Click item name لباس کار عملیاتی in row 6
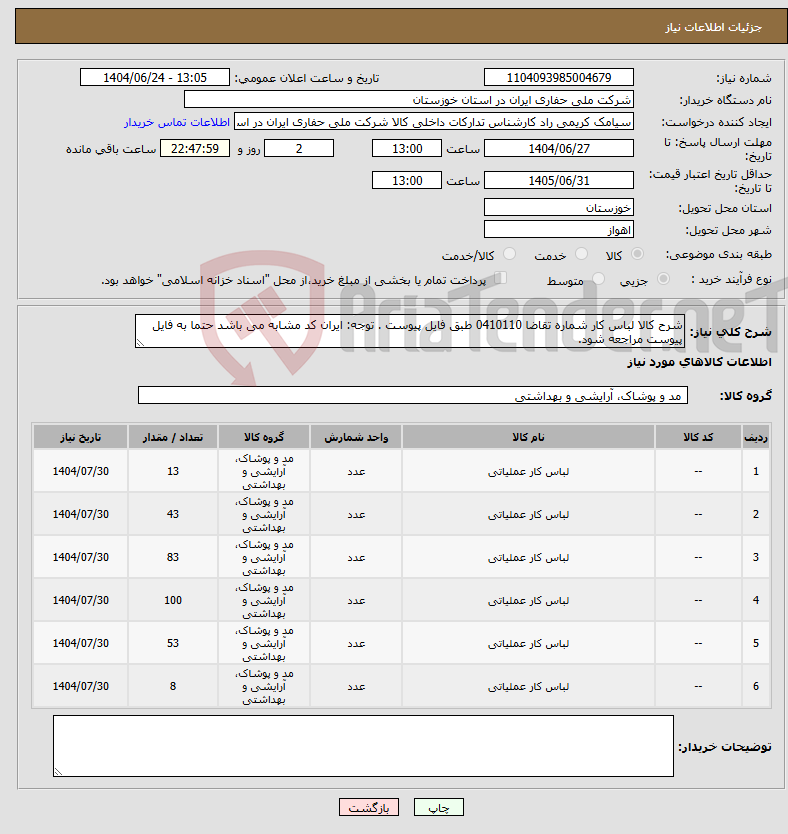Viewport: 788px width, 834px height. pos(529,687)
